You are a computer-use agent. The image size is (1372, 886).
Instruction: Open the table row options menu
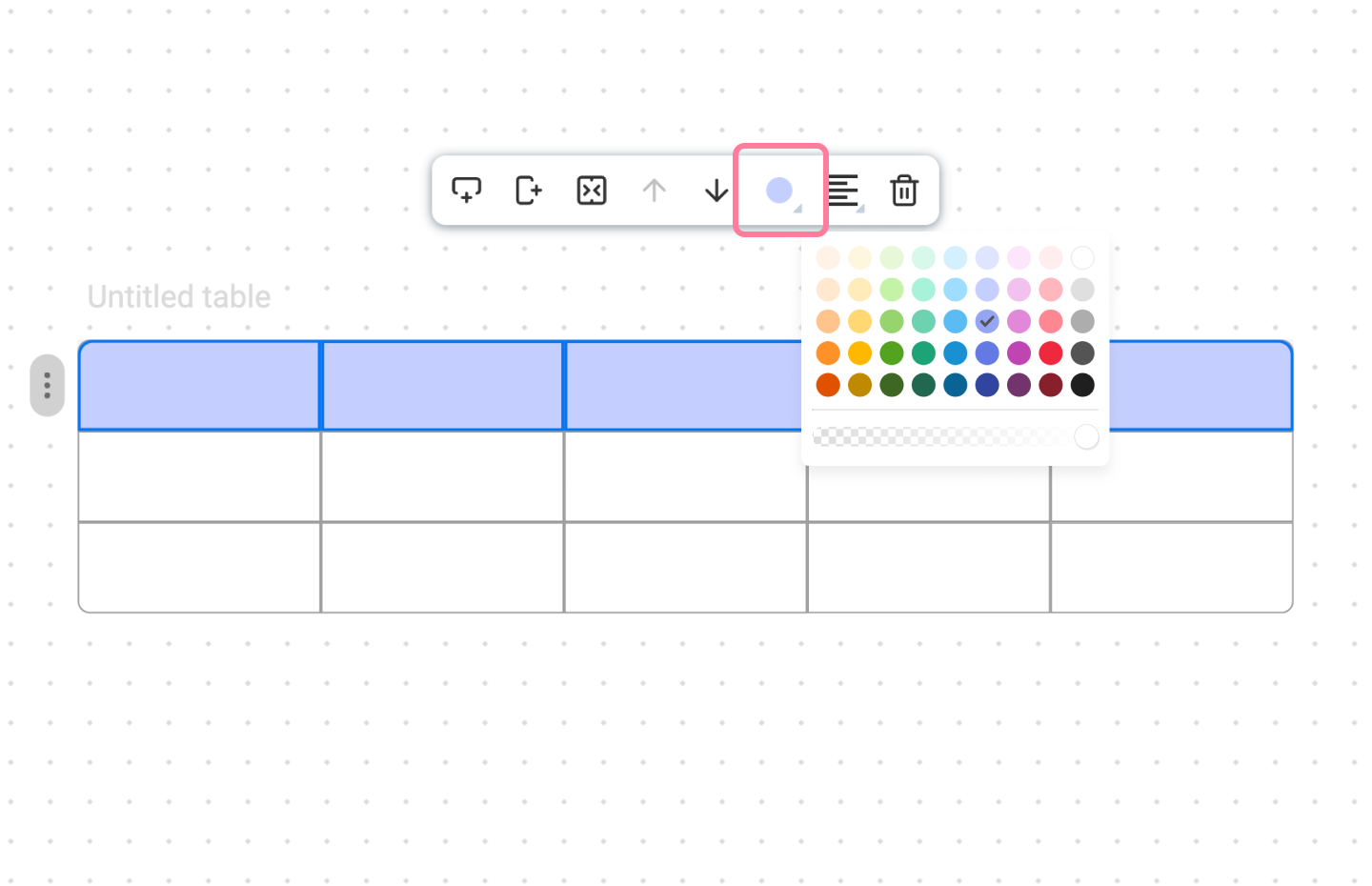pyautogui.click(x=47, y=385)
